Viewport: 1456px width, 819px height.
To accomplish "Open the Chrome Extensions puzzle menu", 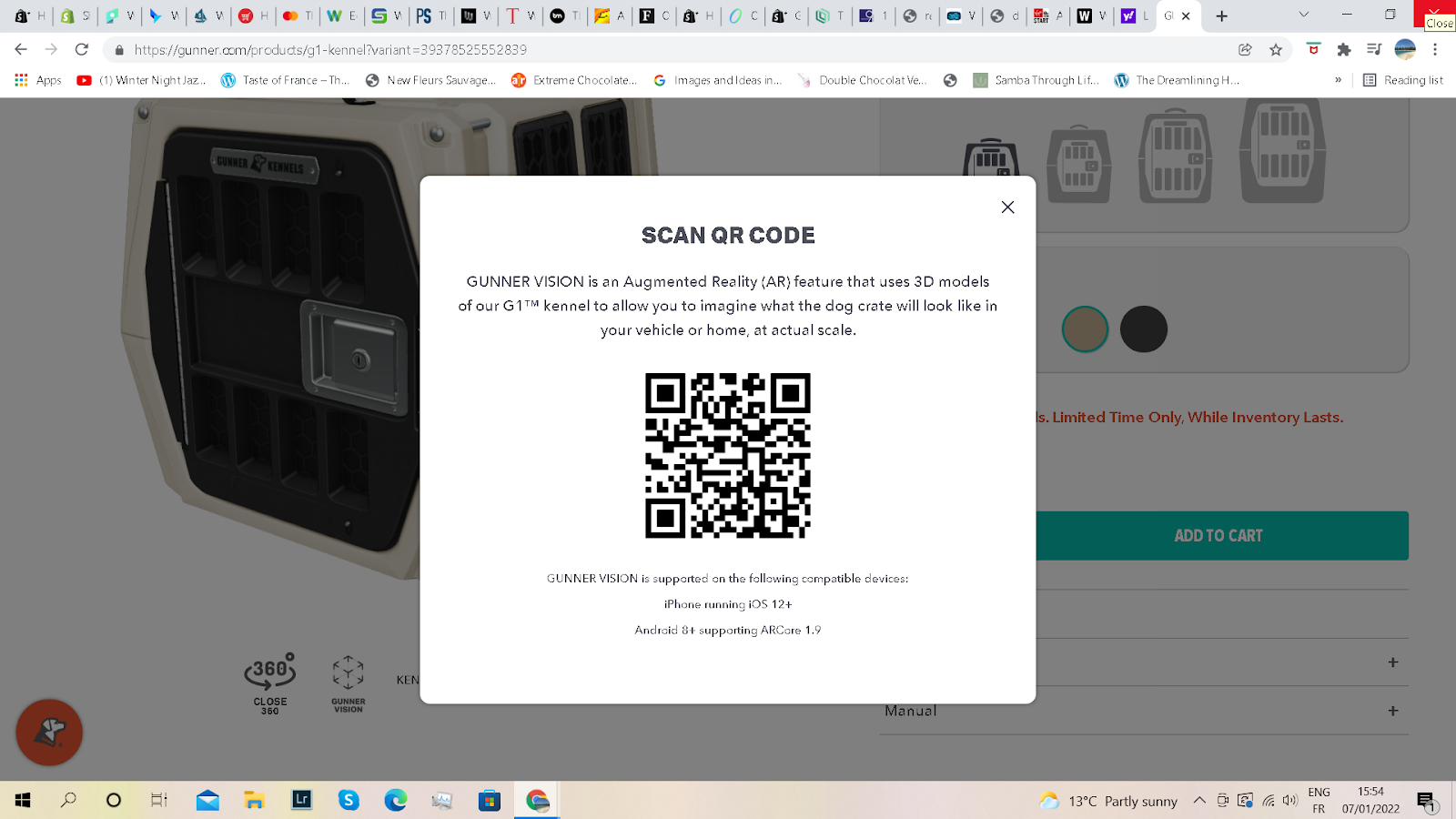I will click(x=1343, y=50).
